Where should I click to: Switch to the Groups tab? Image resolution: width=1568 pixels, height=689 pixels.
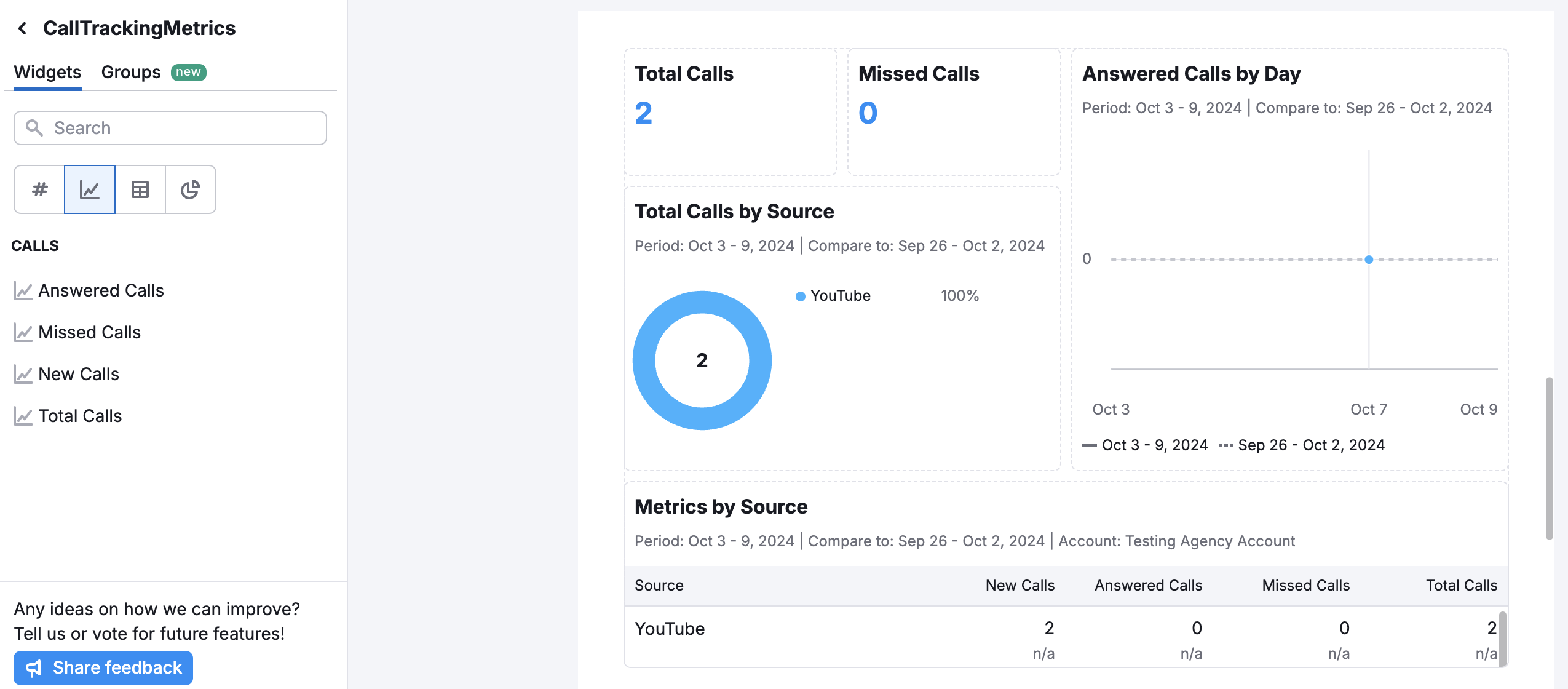click(x=130, y=72)
